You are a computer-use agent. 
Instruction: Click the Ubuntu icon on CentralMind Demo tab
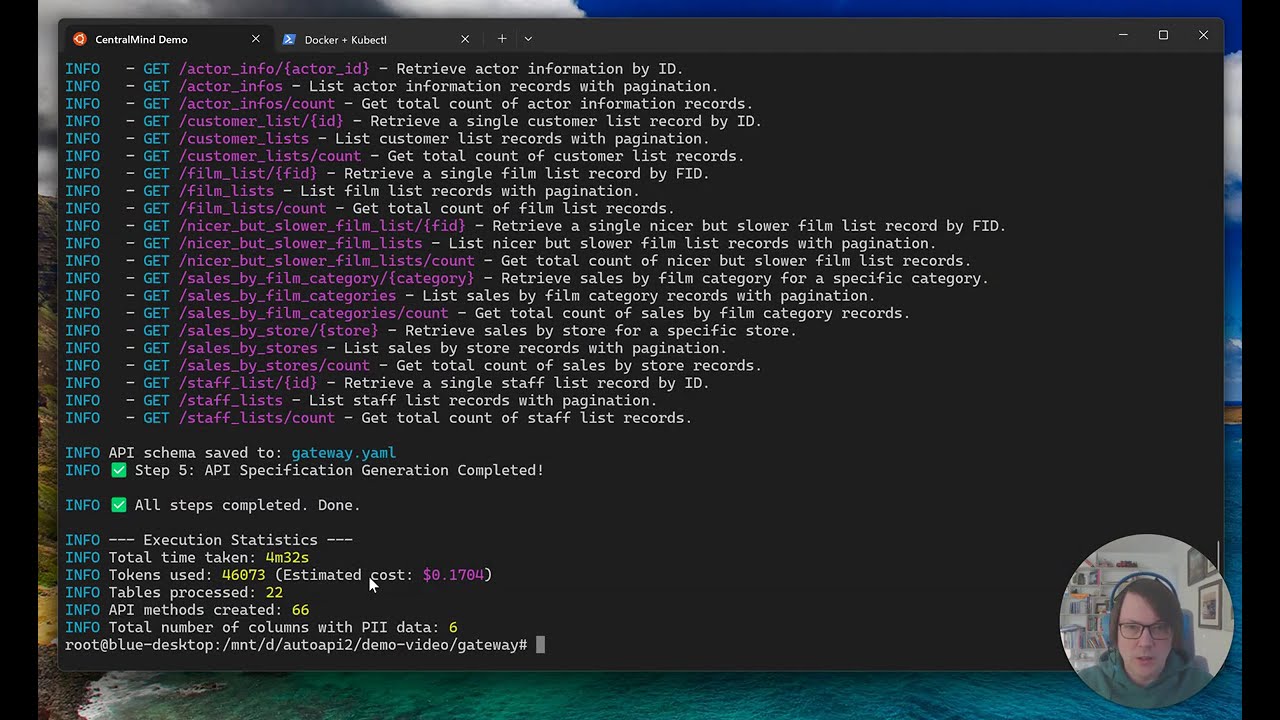click(x=80, y=39)
